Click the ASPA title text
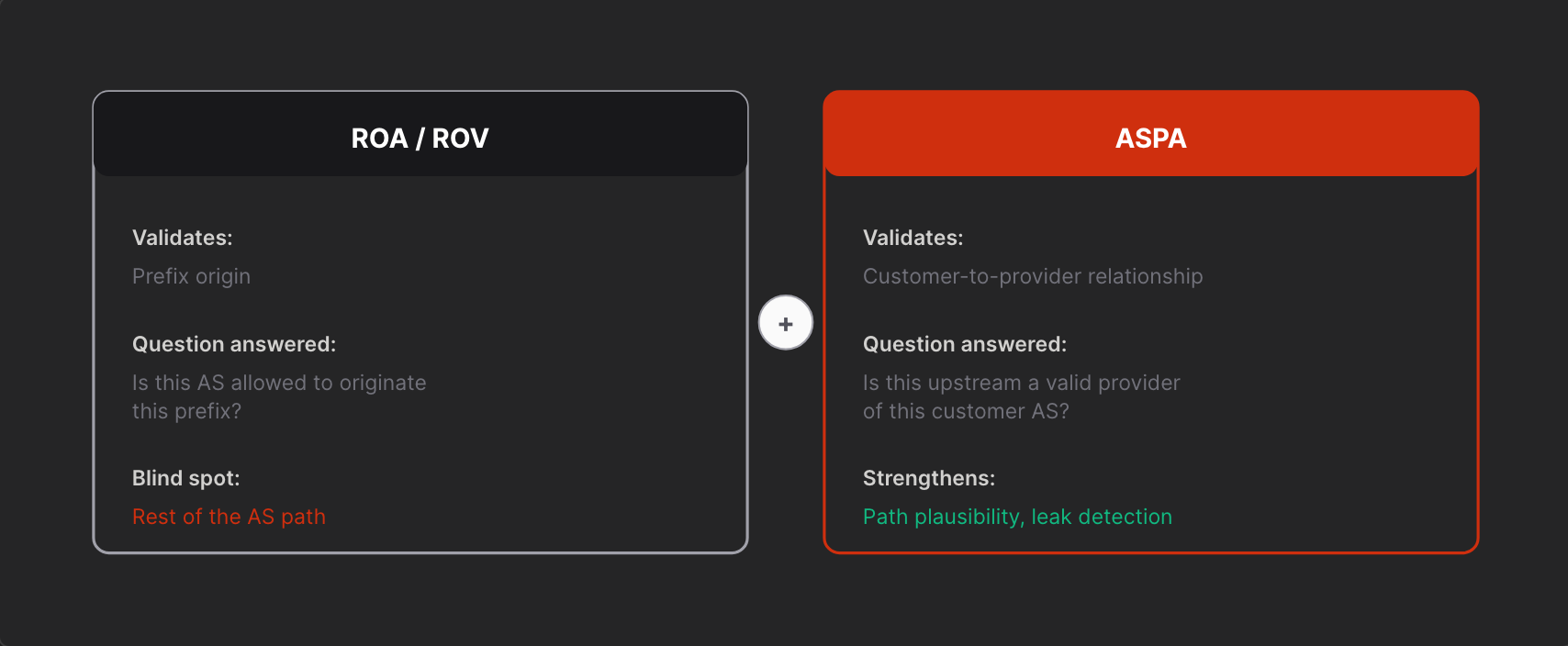Screen dimensions: 1568x646 1151,139
